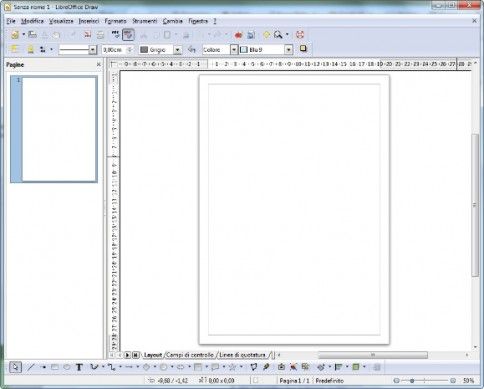Open the Visualizza menu

coord(61,21)
